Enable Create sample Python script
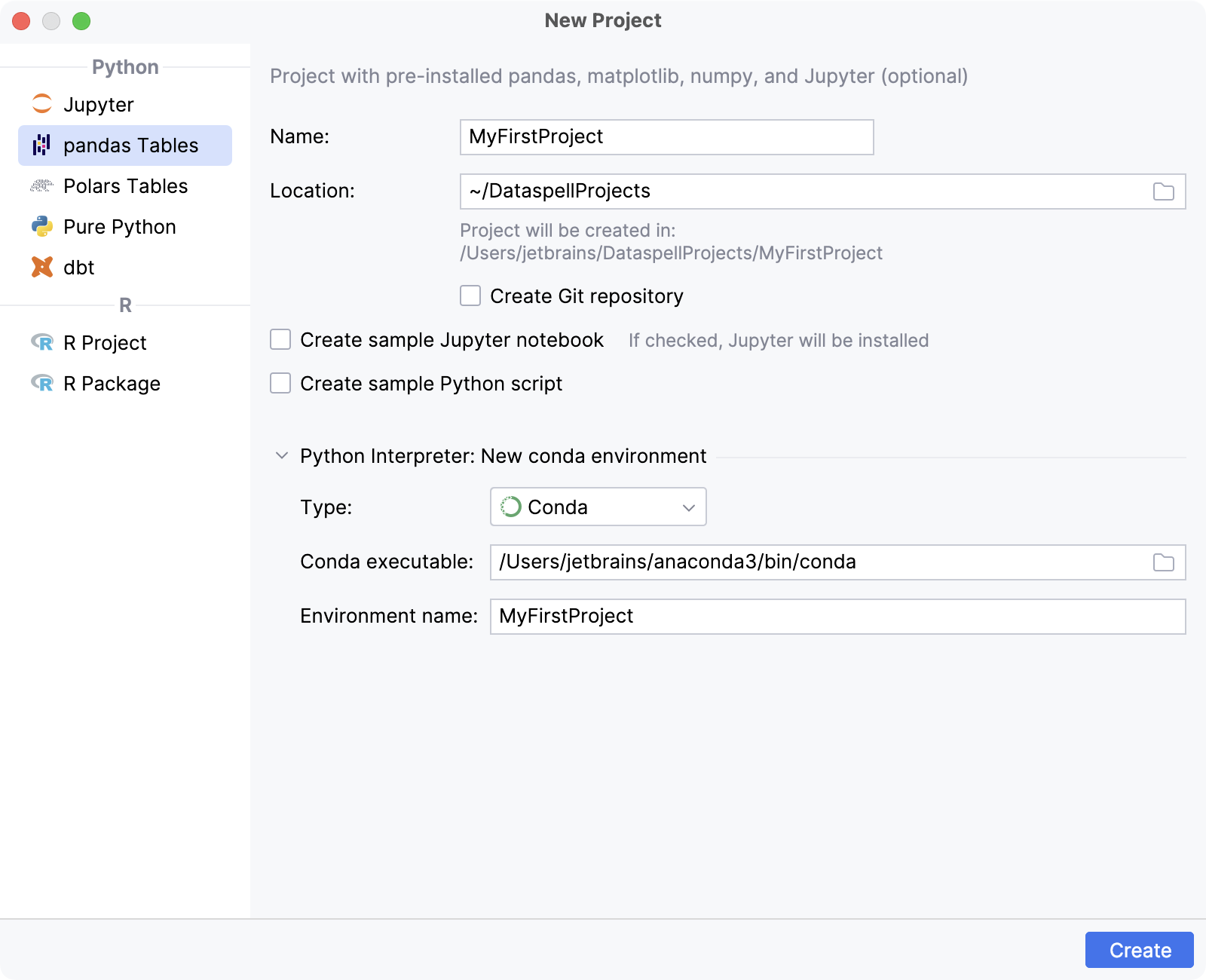1206x980 pixels. coord(280,383)
